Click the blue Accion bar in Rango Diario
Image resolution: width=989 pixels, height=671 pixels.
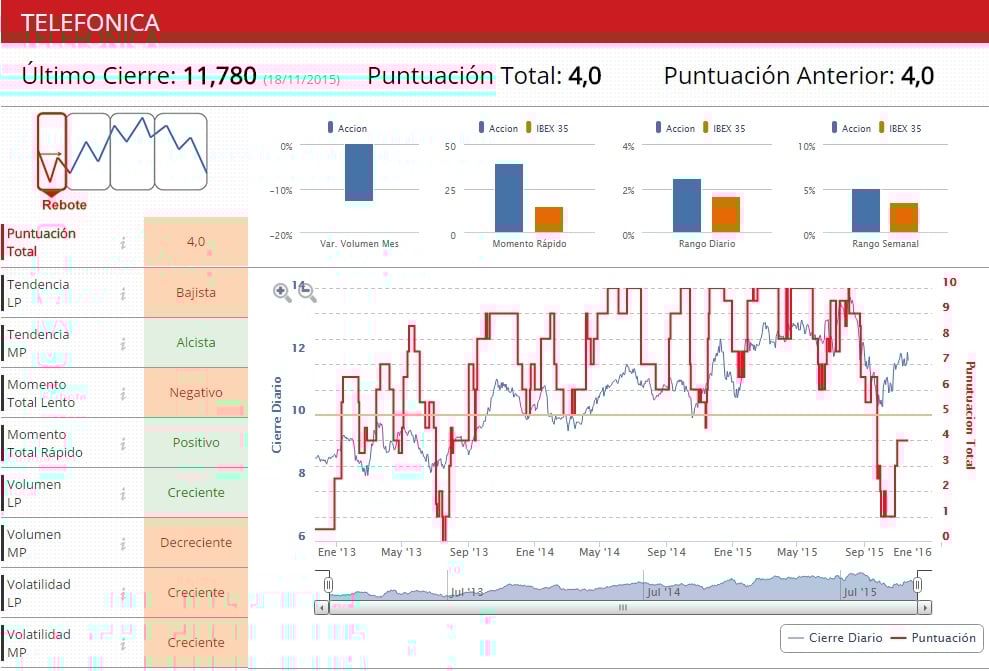[x=687, y=206]
